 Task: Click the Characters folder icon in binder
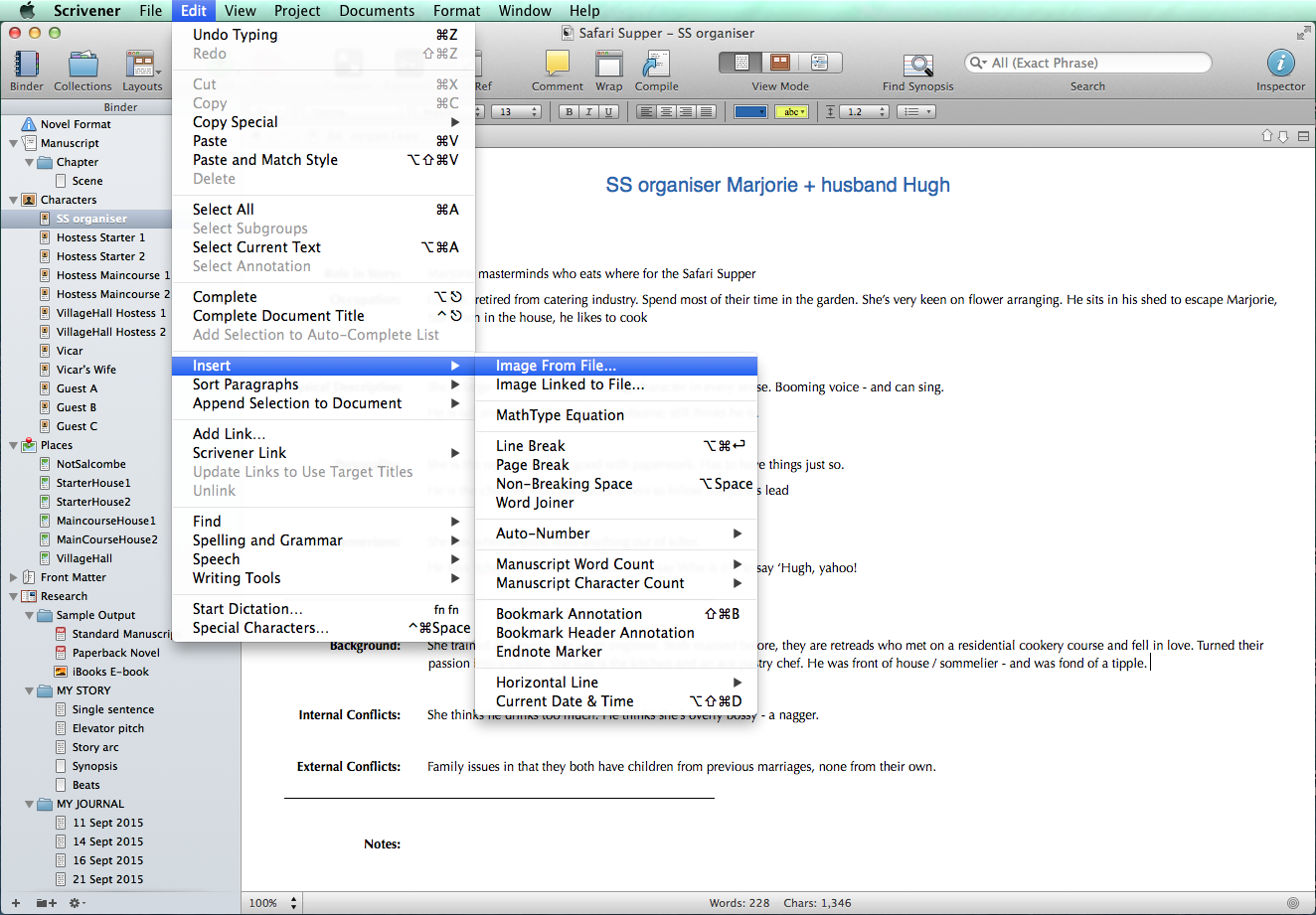point(29,200)
